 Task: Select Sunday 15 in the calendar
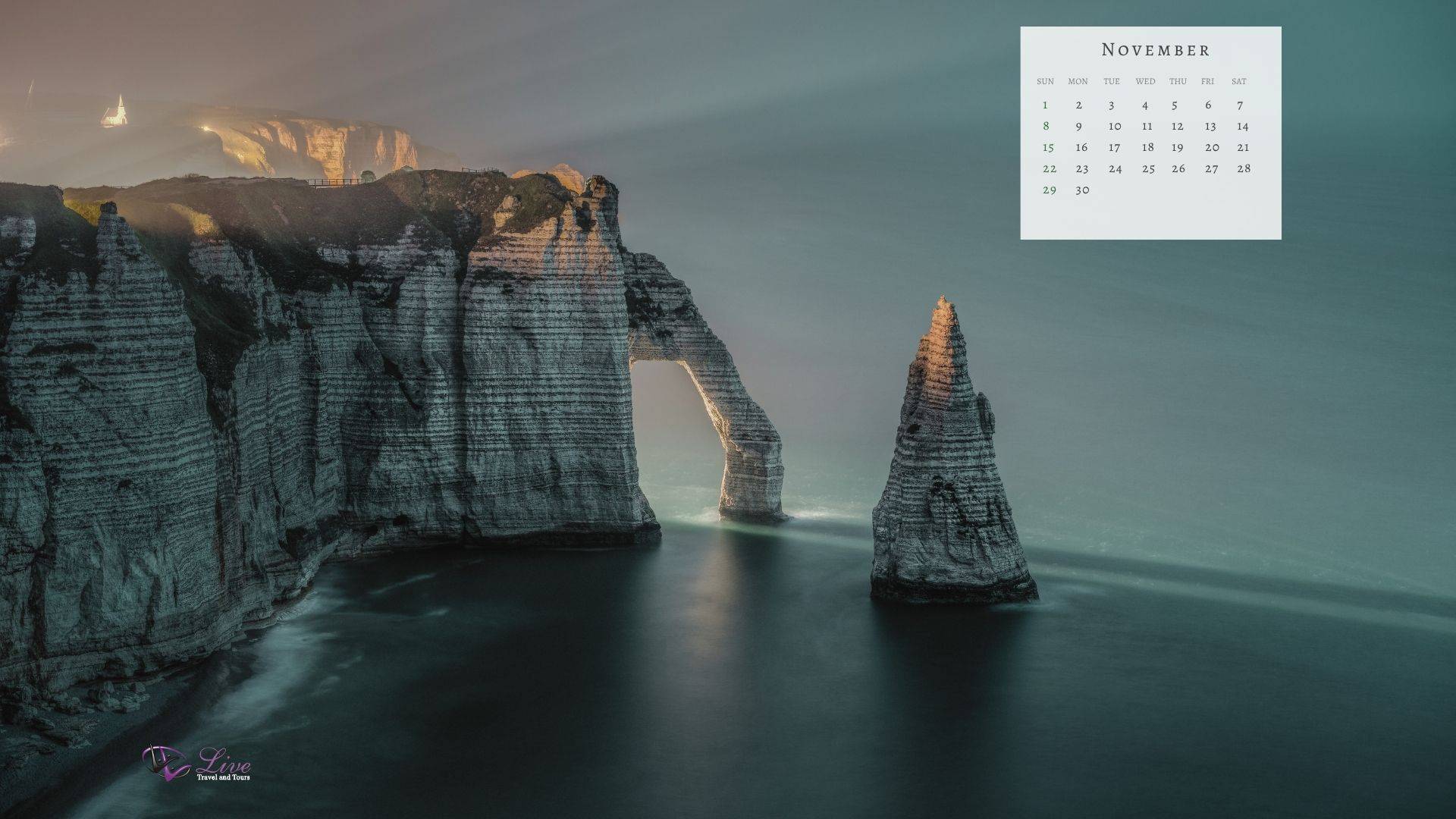tap(1048, 147)
